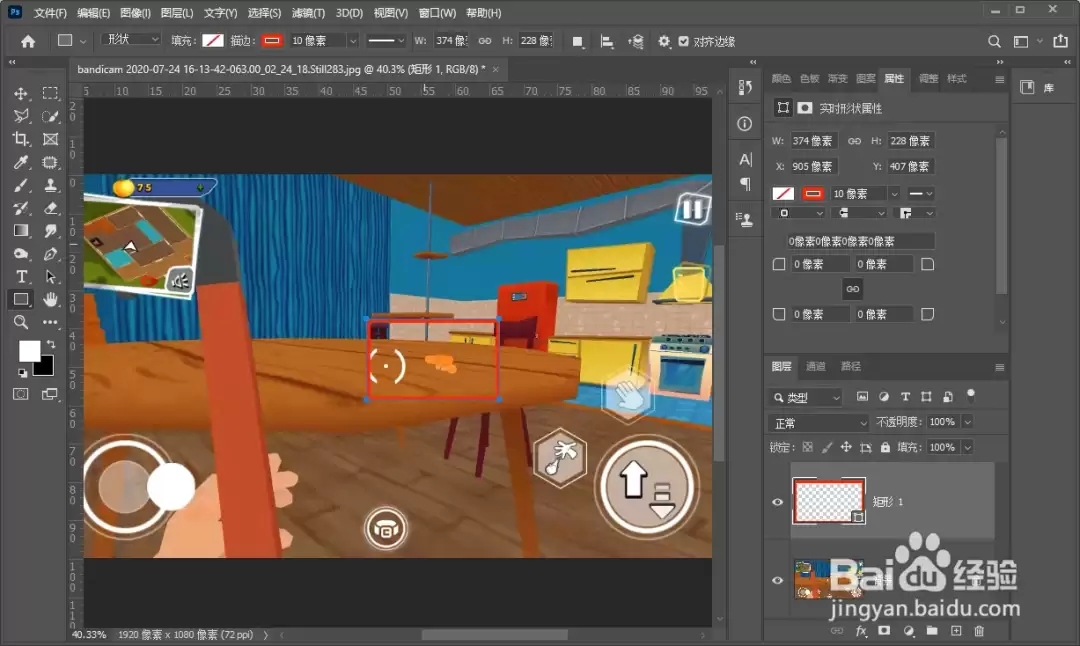Viewport: 1080px width, 646px height.
Task: Open path operations in options bar
Action: point(578,42)
